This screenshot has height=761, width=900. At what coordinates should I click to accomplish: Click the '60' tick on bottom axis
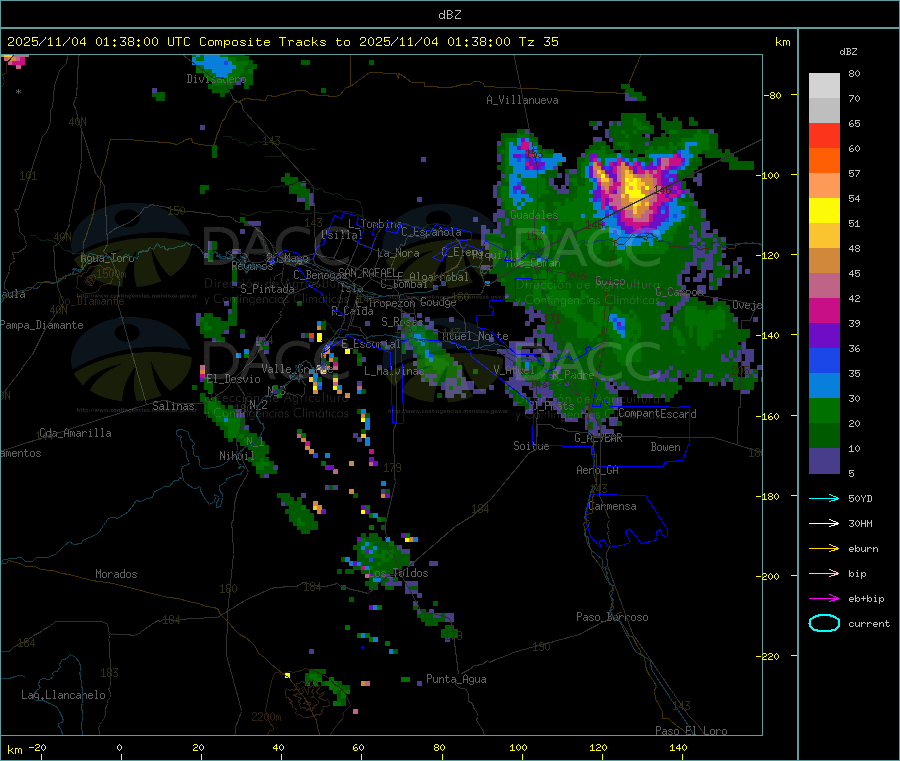pos(358,747)
